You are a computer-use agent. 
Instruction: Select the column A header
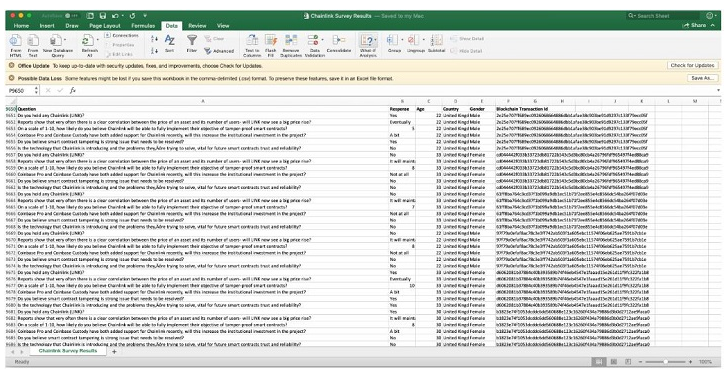click(x=203, y=101)
